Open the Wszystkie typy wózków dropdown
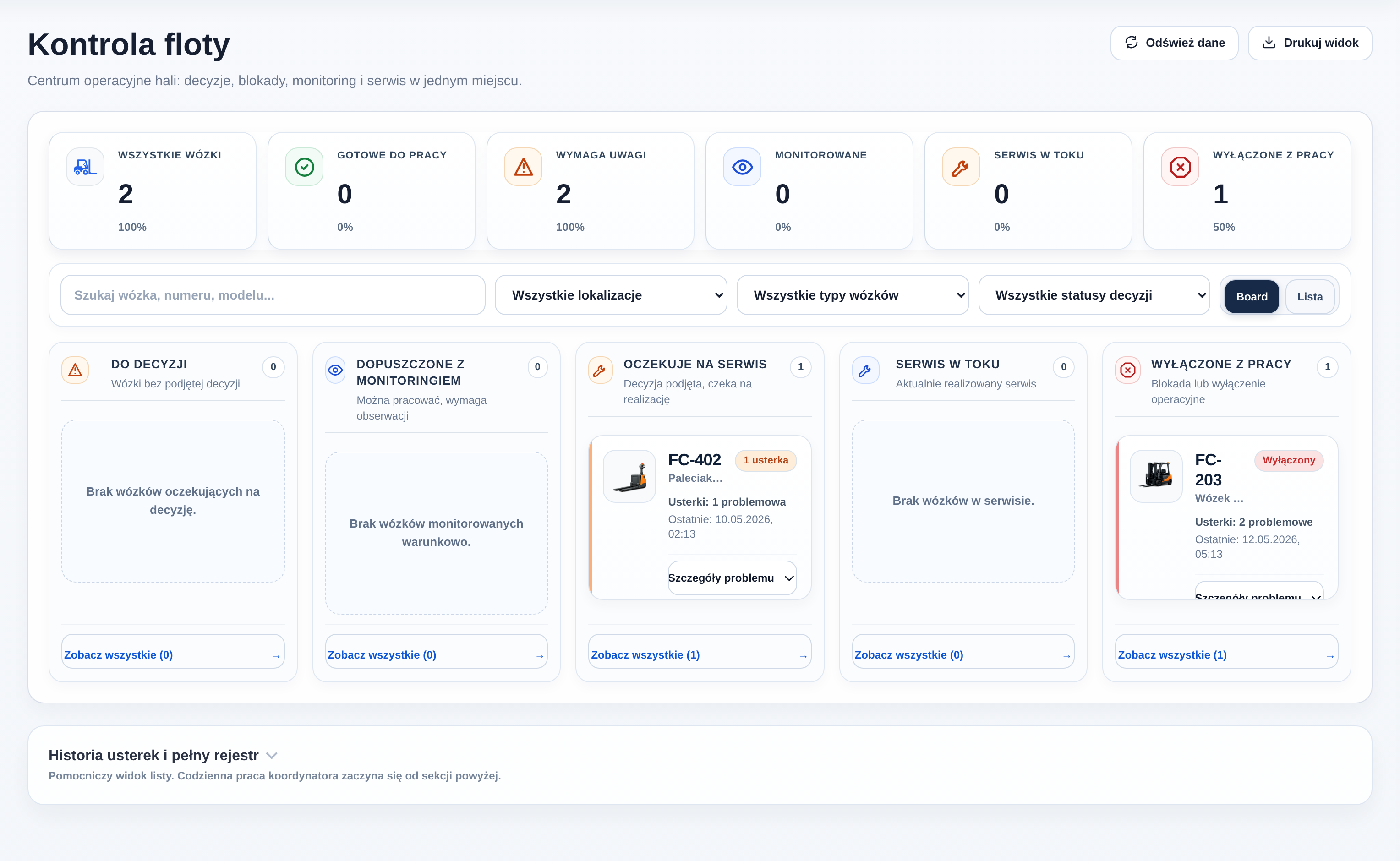The width and height of the screenshot is (1400, 861). (x=853, y=295)
